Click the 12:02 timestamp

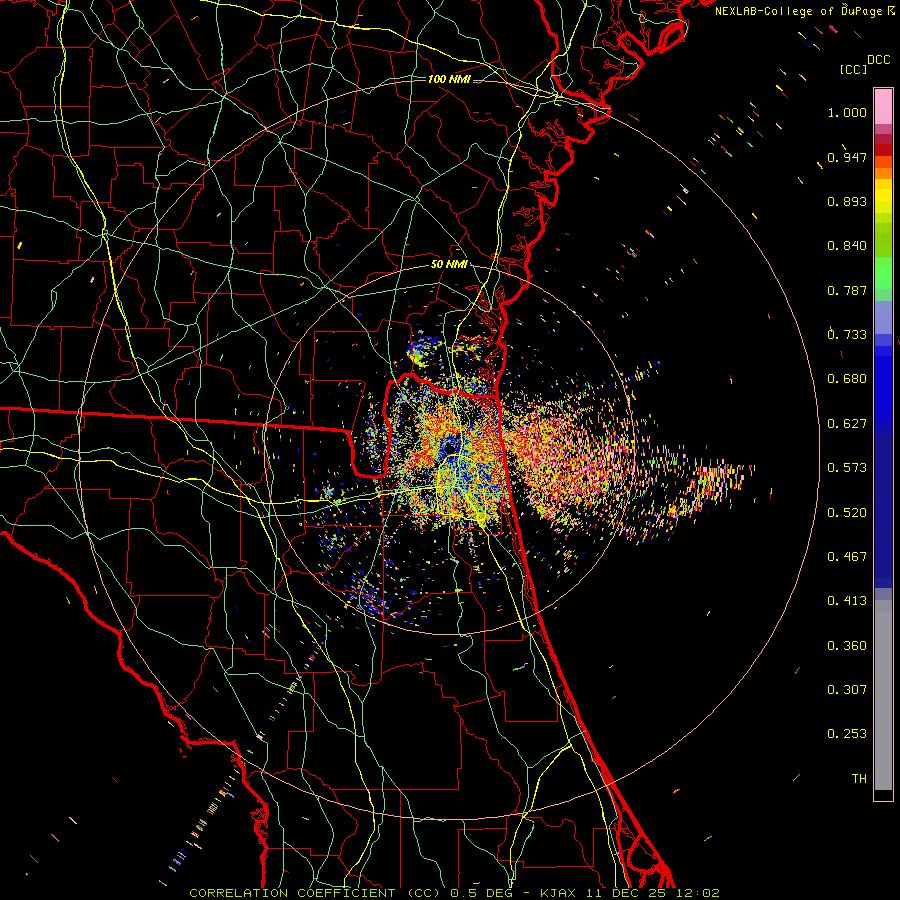coord(697,893)
